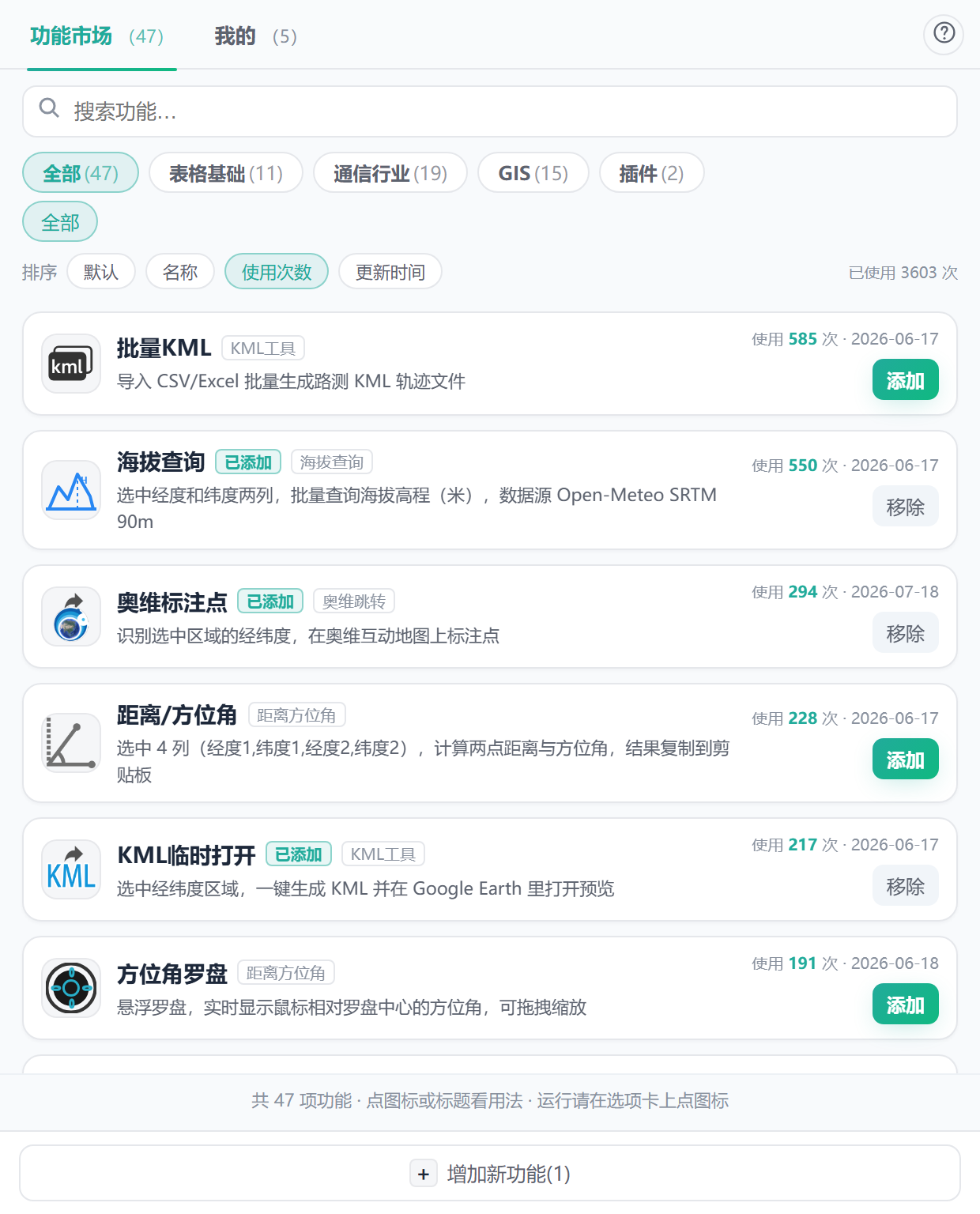Image resolution: width=980 pixels, height=1214 pixels.
Task: Filter by 通信行业 category
Action: (x=390, y=172)
